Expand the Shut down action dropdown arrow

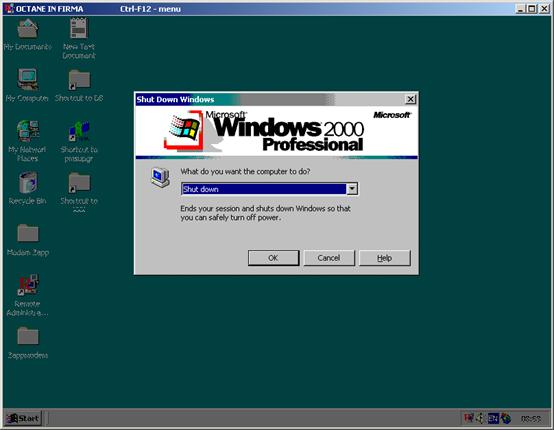point(352,189)
